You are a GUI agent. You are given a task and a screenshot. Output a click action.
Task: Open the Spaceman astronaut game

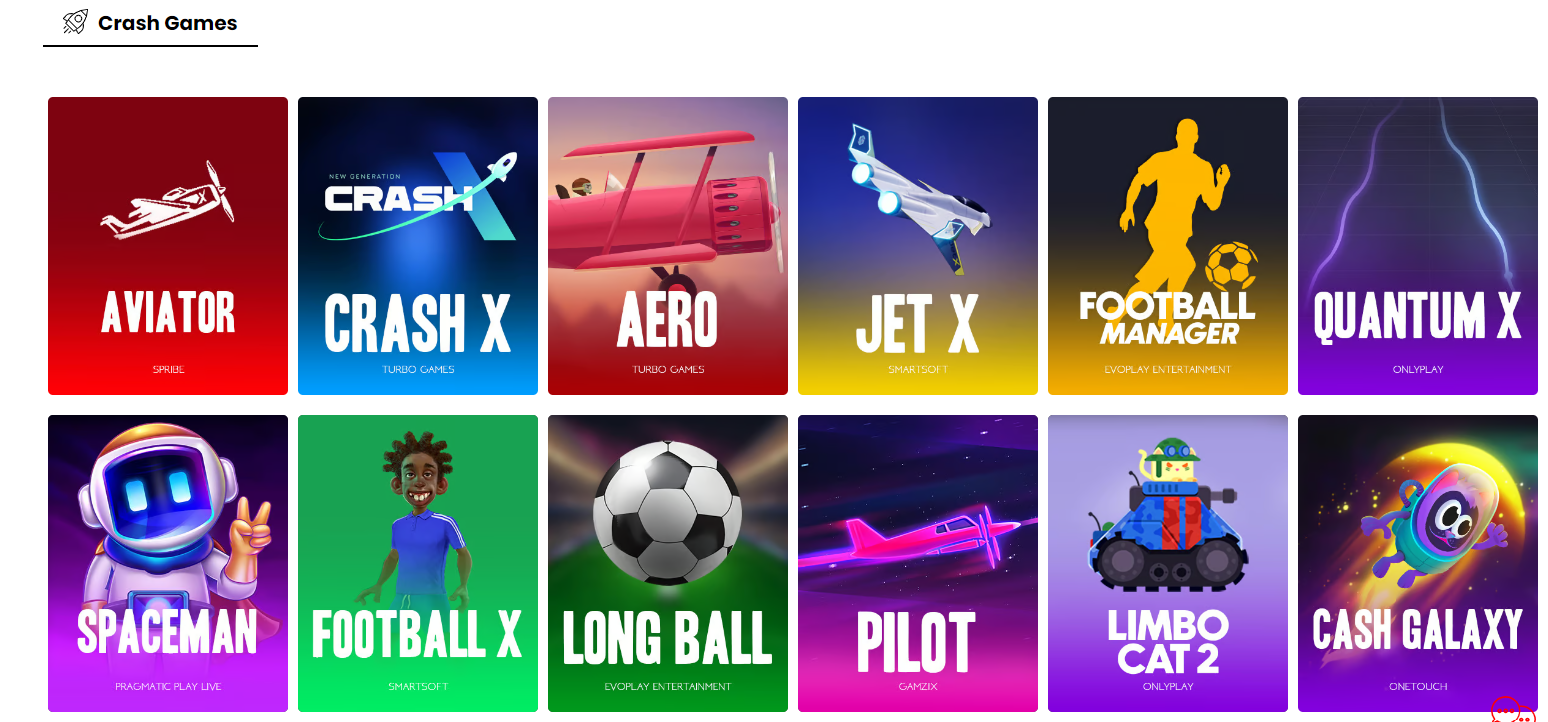point(168,563)
